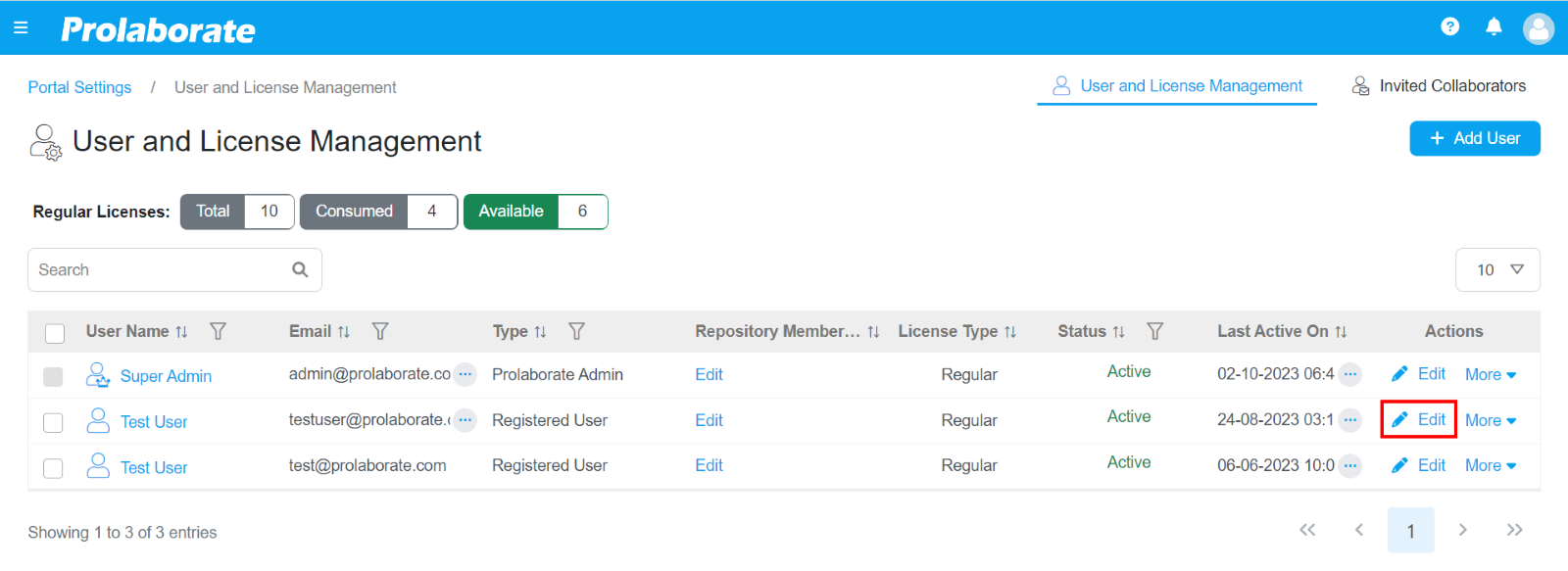Viewport: 1568px width, 571px height.
Task: Click the Consumed licenses badge
Action: (x=378, y=212)
